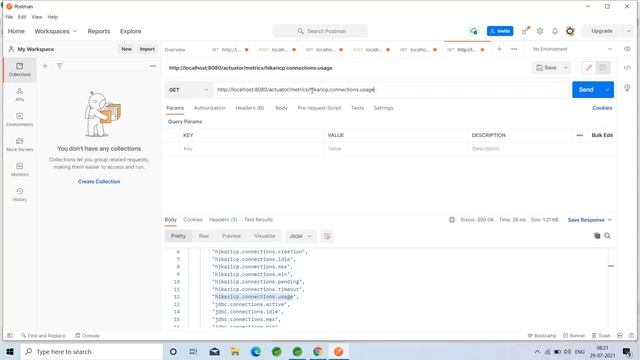The image size is (640, 360).
Task: Click the edit pencil icon
Action: click(x=589, y=68)
